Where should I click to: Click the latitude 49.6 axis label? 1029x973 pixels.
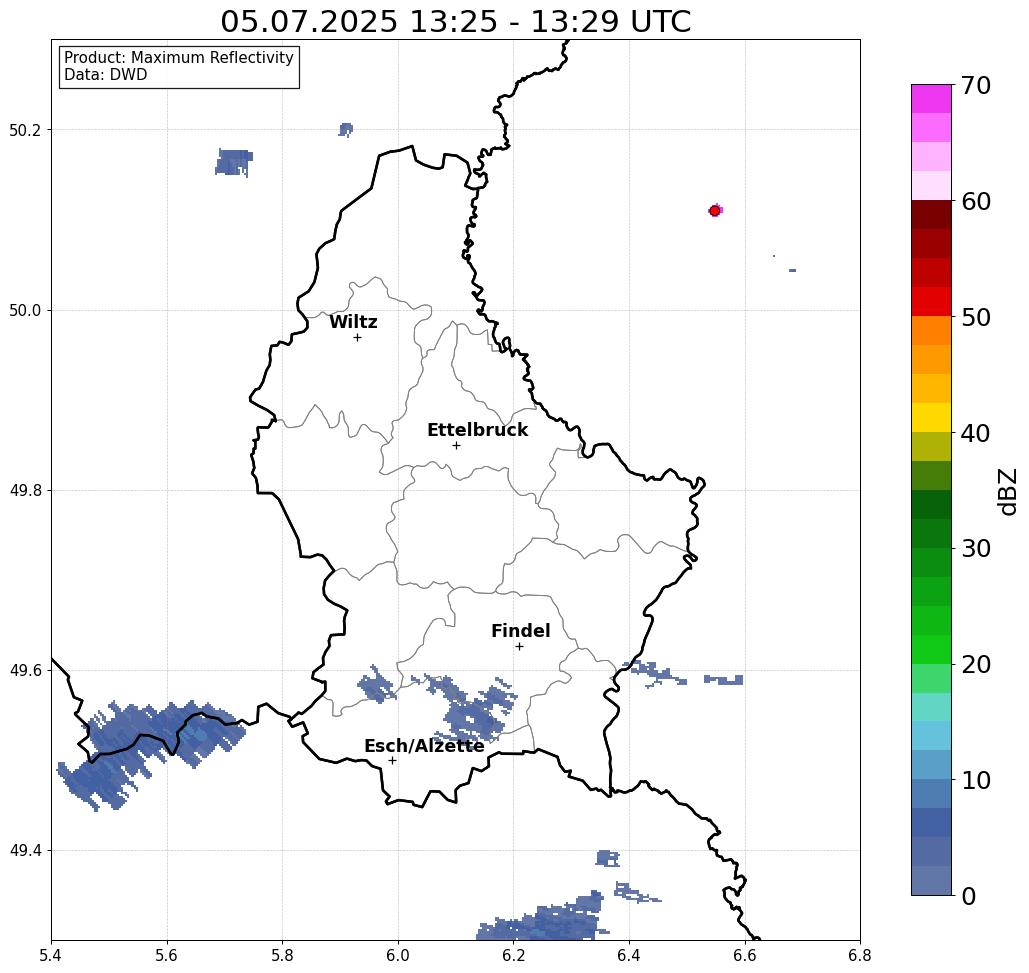(x=25, y=671)
